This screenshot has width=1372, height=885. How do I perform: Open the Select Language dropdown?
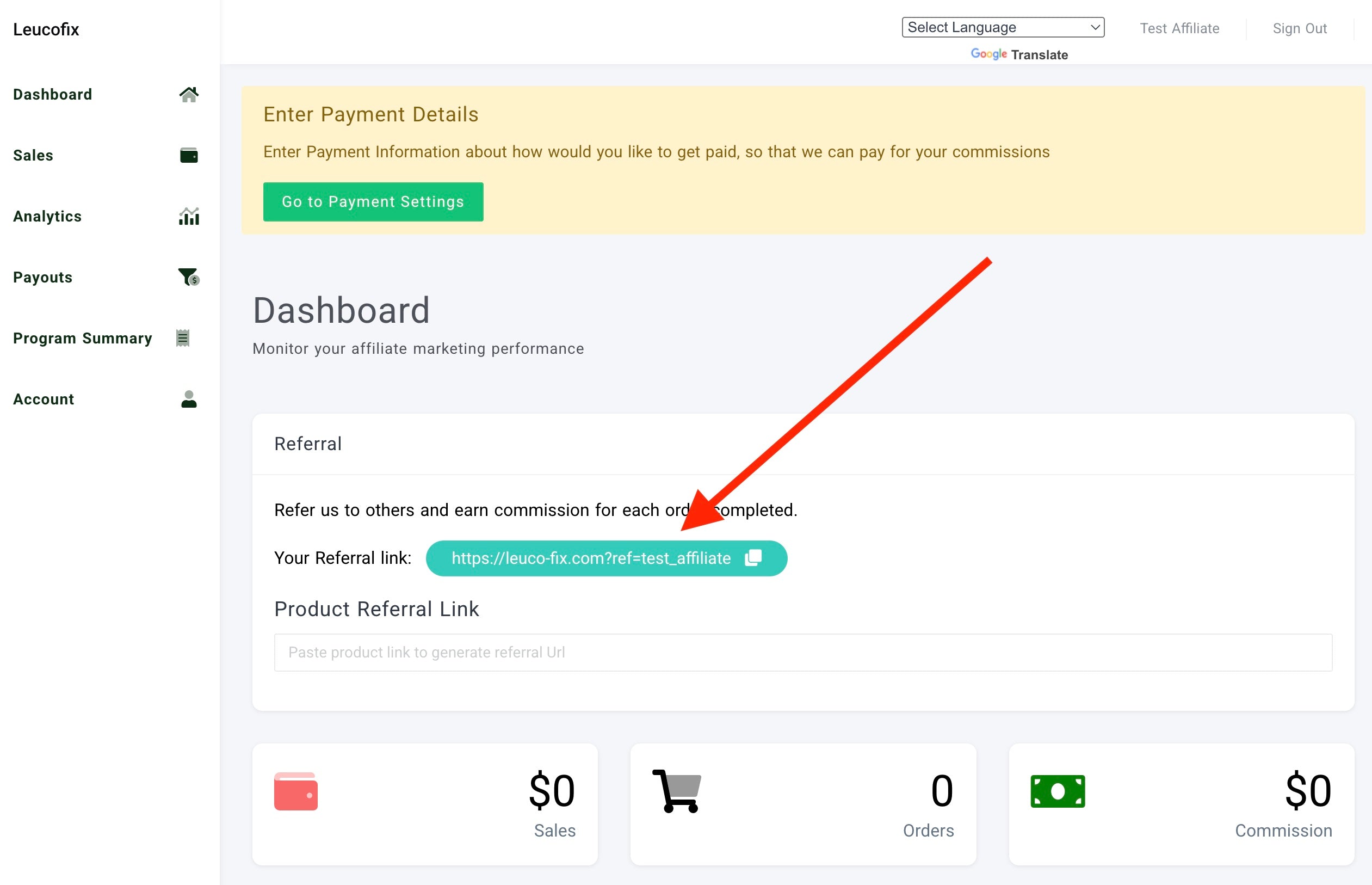pos(1003,28)
